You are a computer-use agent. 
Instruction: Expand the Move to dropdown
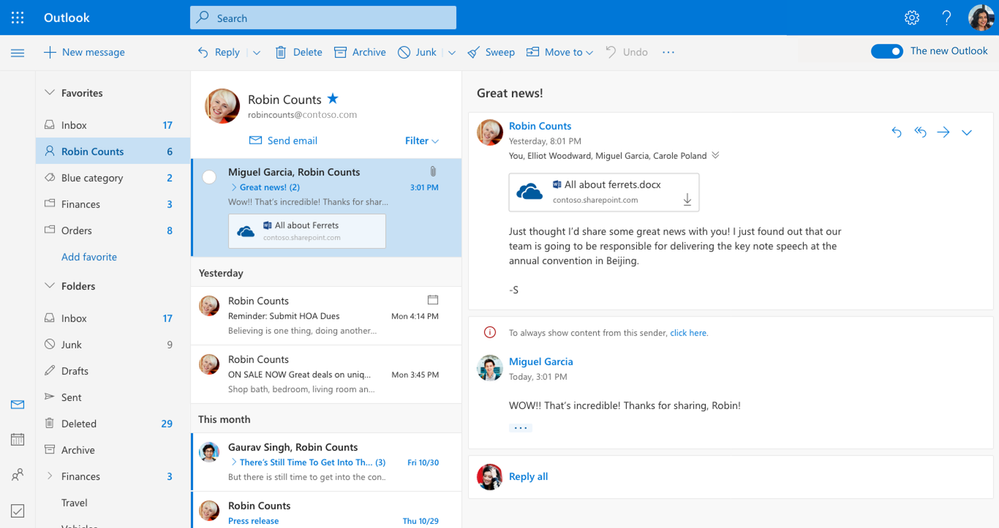(x=589, y=53)
